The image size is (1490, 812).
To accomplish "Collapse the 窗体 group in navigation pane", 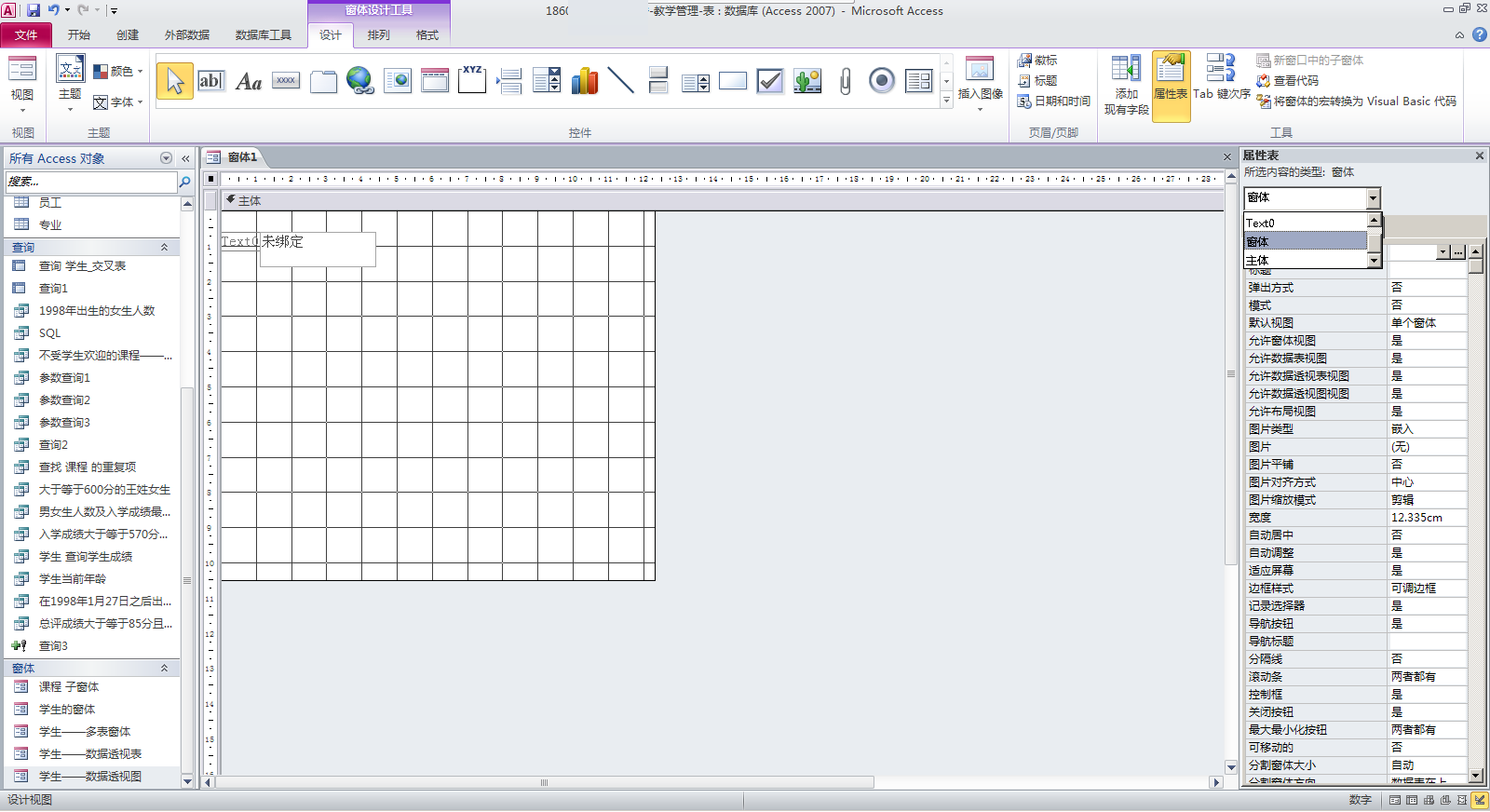I will (164, 668).
